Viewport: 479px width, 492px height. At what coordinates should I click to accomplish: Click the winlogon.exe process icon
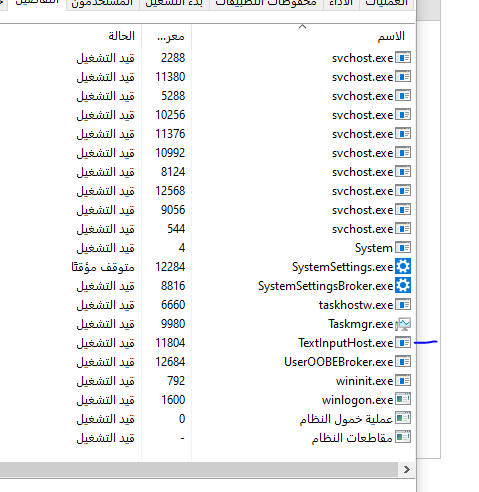(403, 399)
